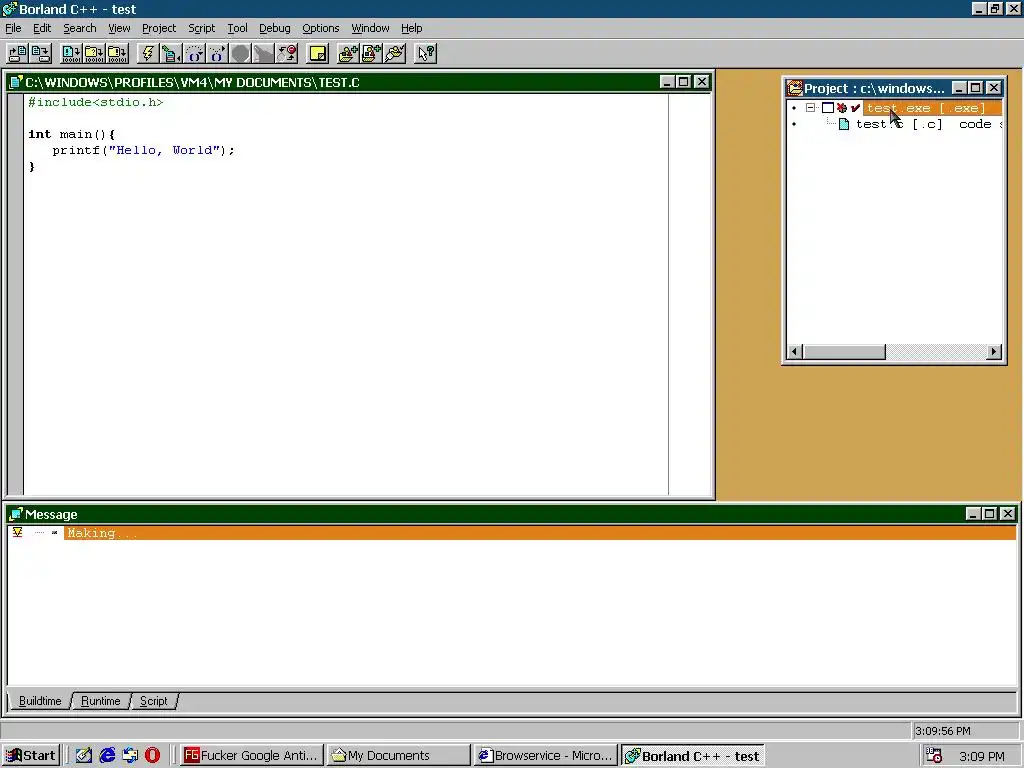Viewport: 1024px width, 768px height.
Task: Click the cyan file icon beside test.c
Action: pos(844,124)
